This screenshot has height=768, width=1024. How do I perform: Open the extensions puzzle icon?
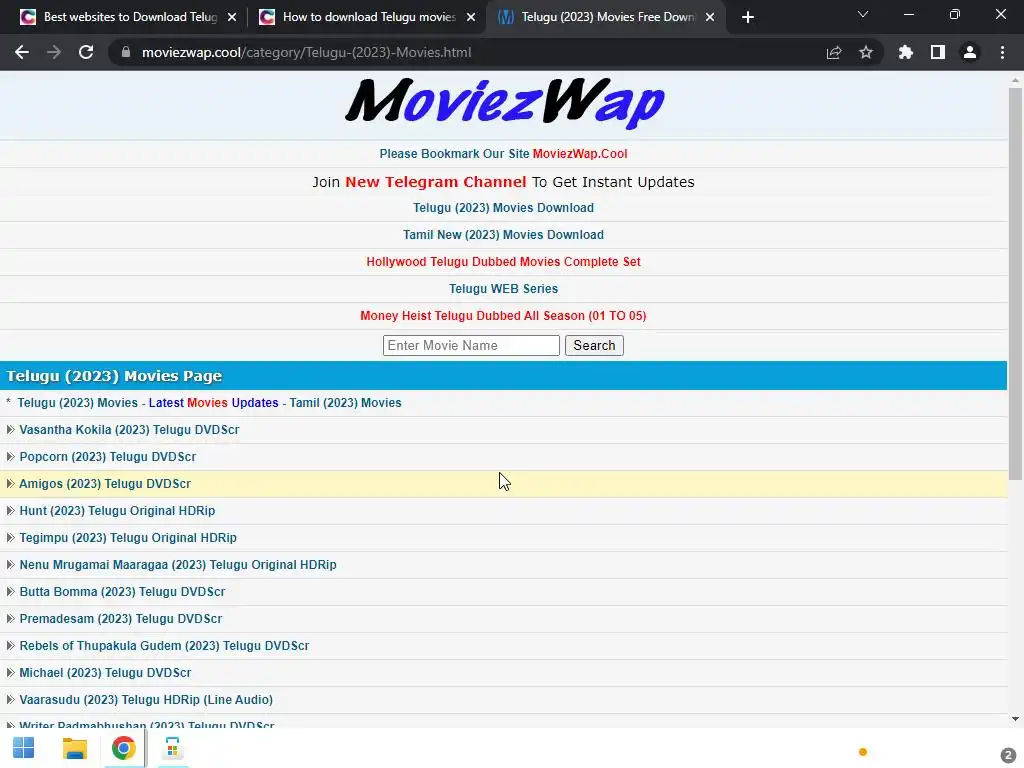pyautogui.click(x=906, y=52)
